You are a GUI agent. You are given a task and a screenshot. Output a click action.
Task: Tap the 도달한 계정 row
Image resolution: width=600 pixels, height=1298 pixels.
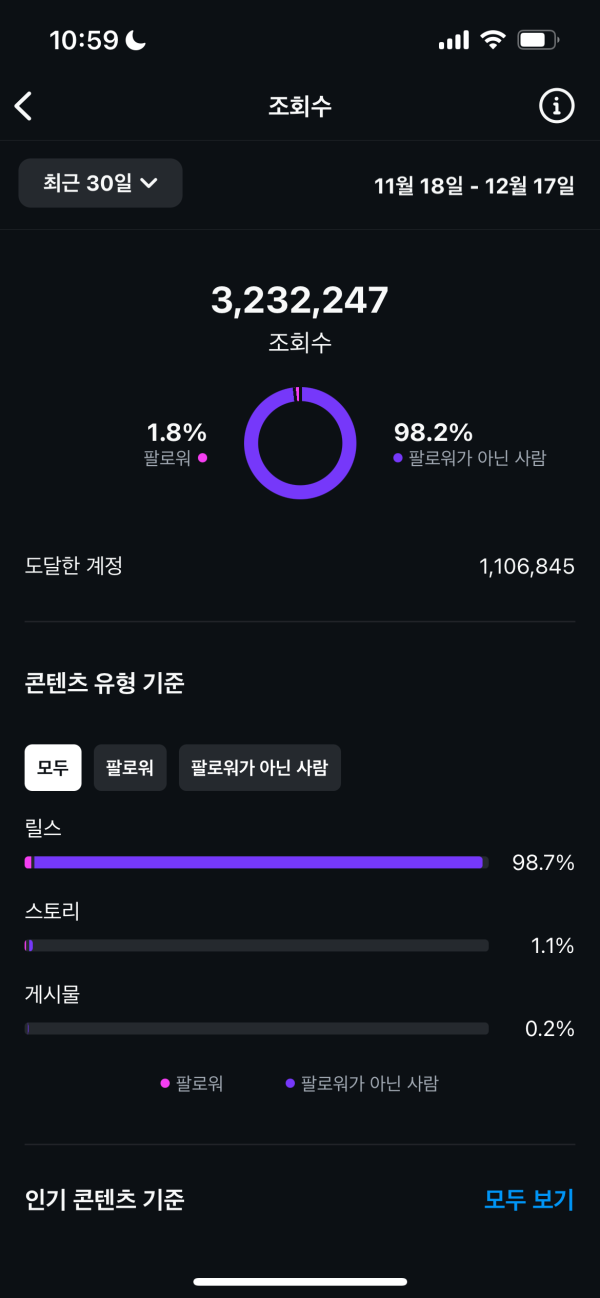click(x=300, y=566)
